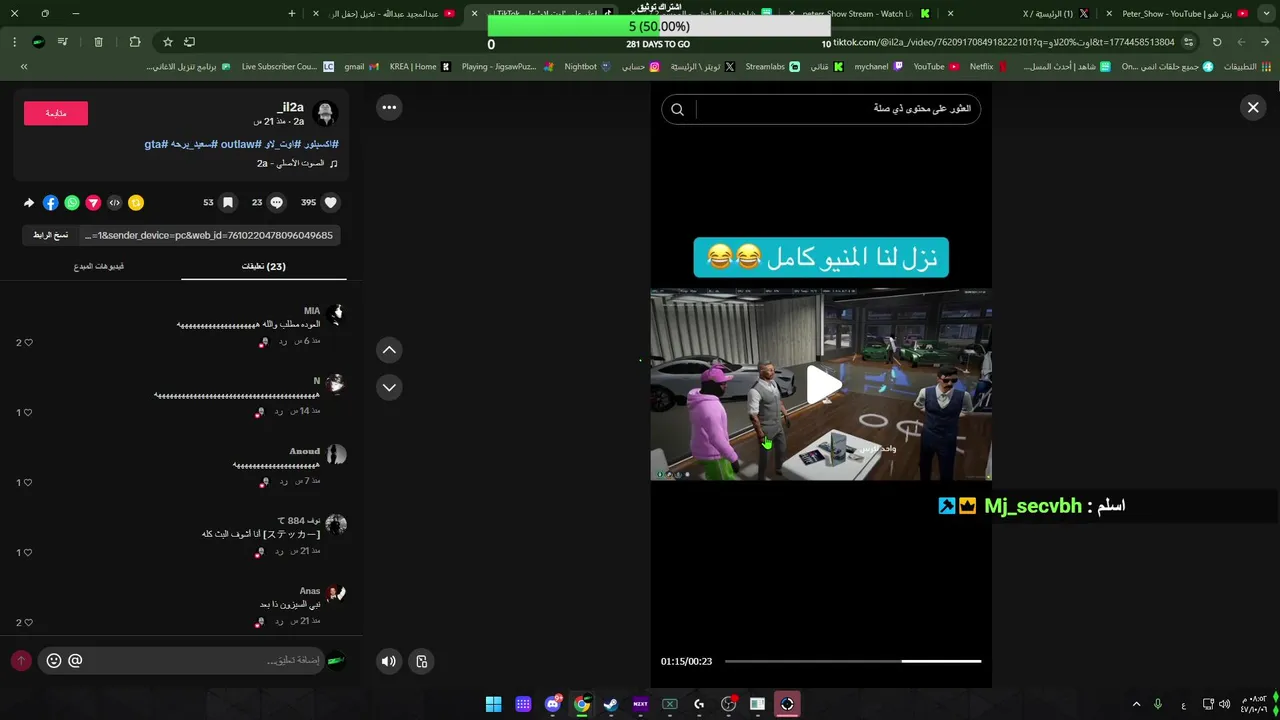
Task: Follow the _il2a creator
Action: (56, 113)
